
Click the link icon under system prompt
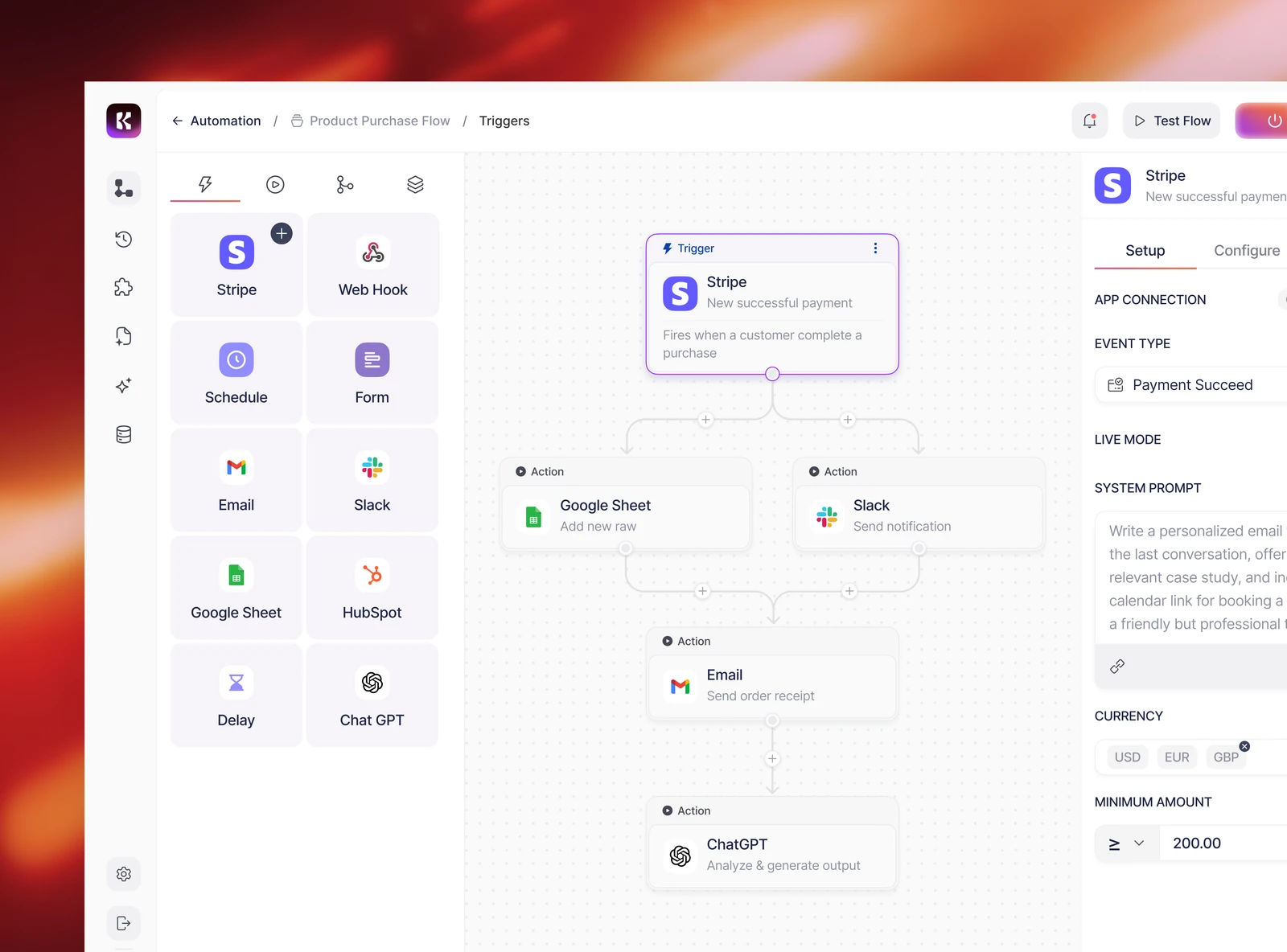[1117, 666]
